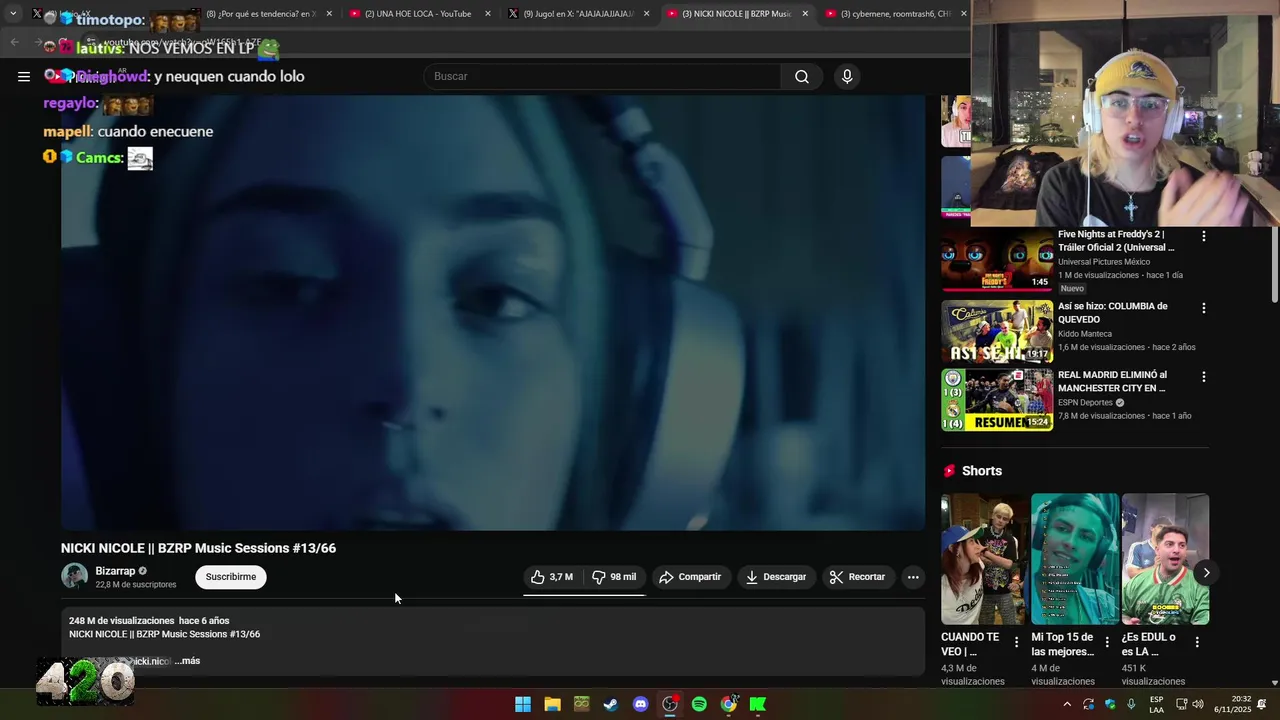The height and width of the screenshot is (720, 1280).
Task: Open Five Nights at Freddy's 2 trailer thumbnail
Action: (997, 260)
